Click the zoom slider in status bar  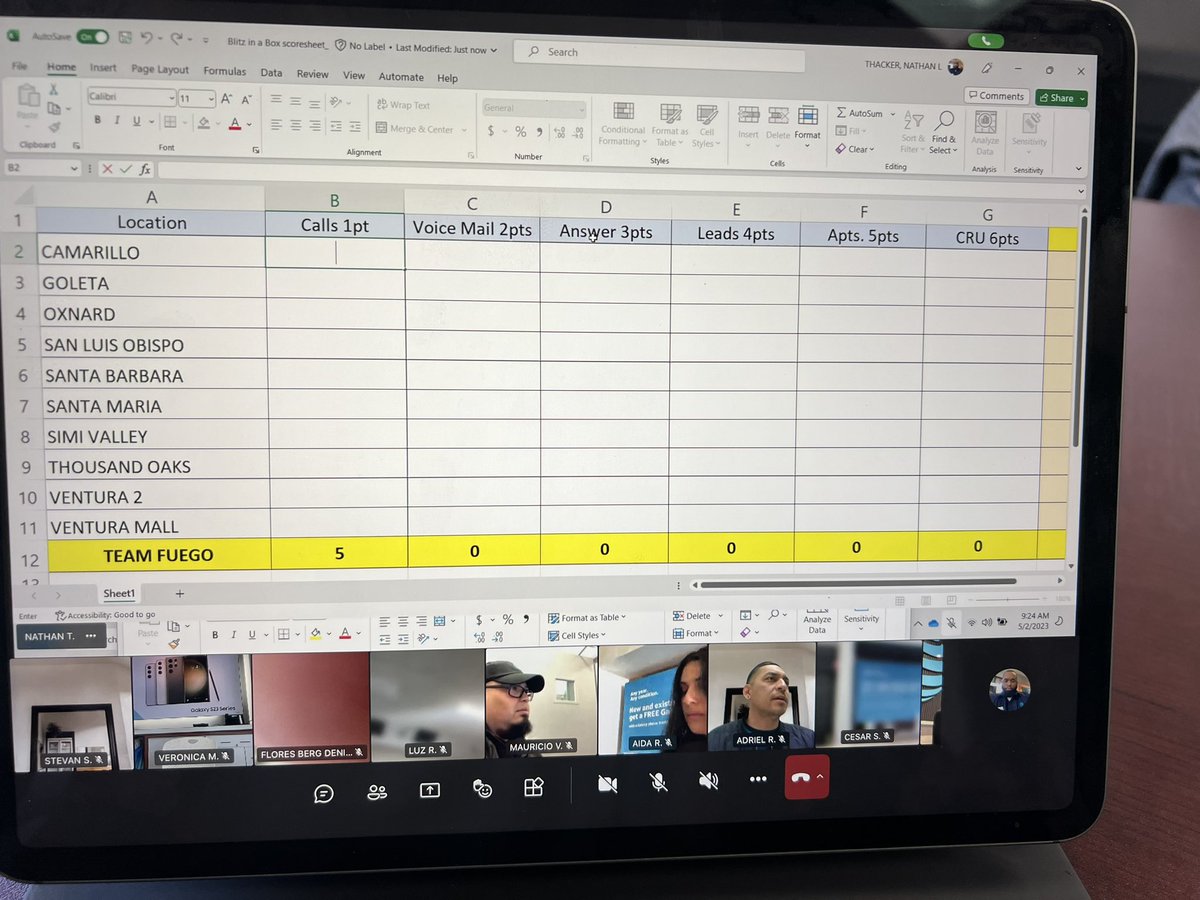tap(1010, 598)
